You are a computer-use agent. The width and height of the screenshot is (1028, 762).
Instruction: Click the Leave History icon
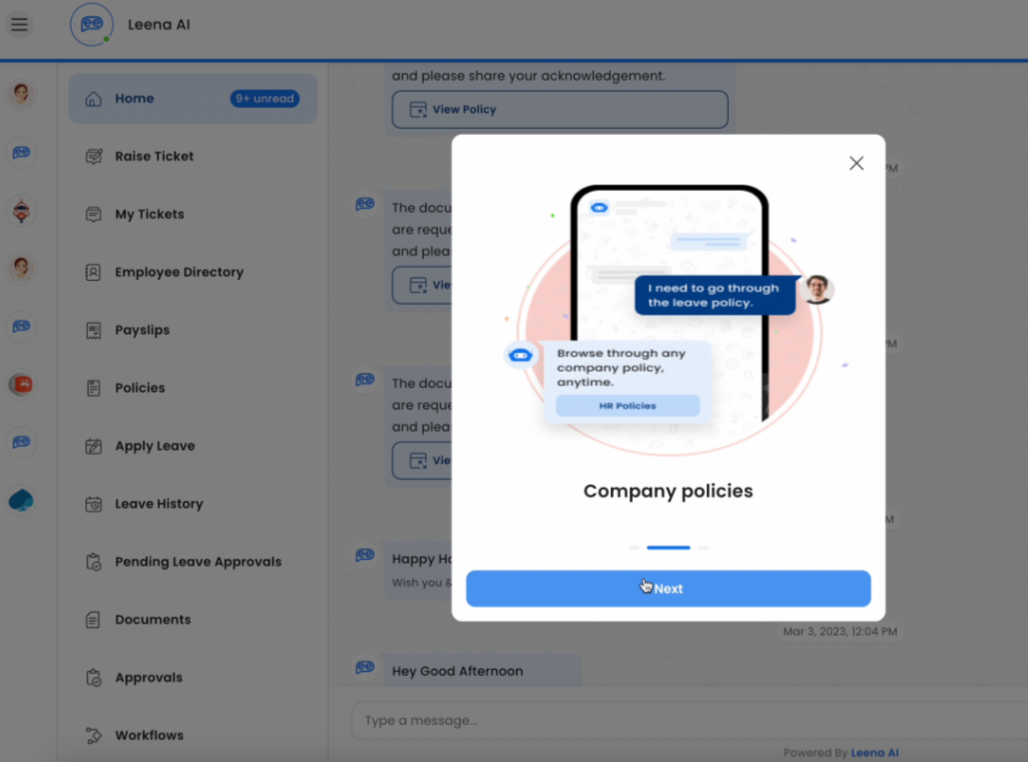tap(94, 504)
